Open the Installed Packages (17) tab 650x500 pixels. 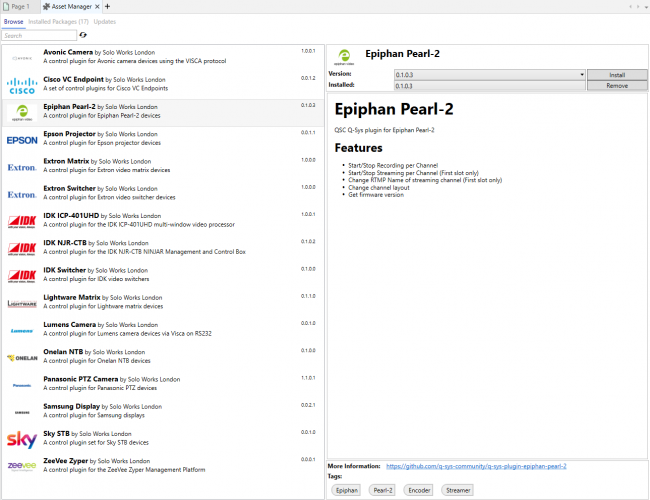tap(58, 22)
